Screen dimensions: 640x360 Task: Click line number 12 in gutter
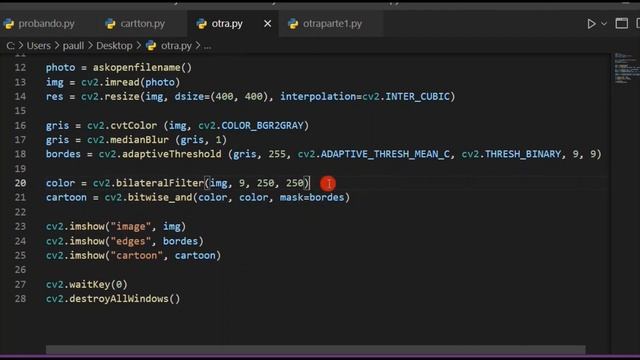[x=20, y=67]
